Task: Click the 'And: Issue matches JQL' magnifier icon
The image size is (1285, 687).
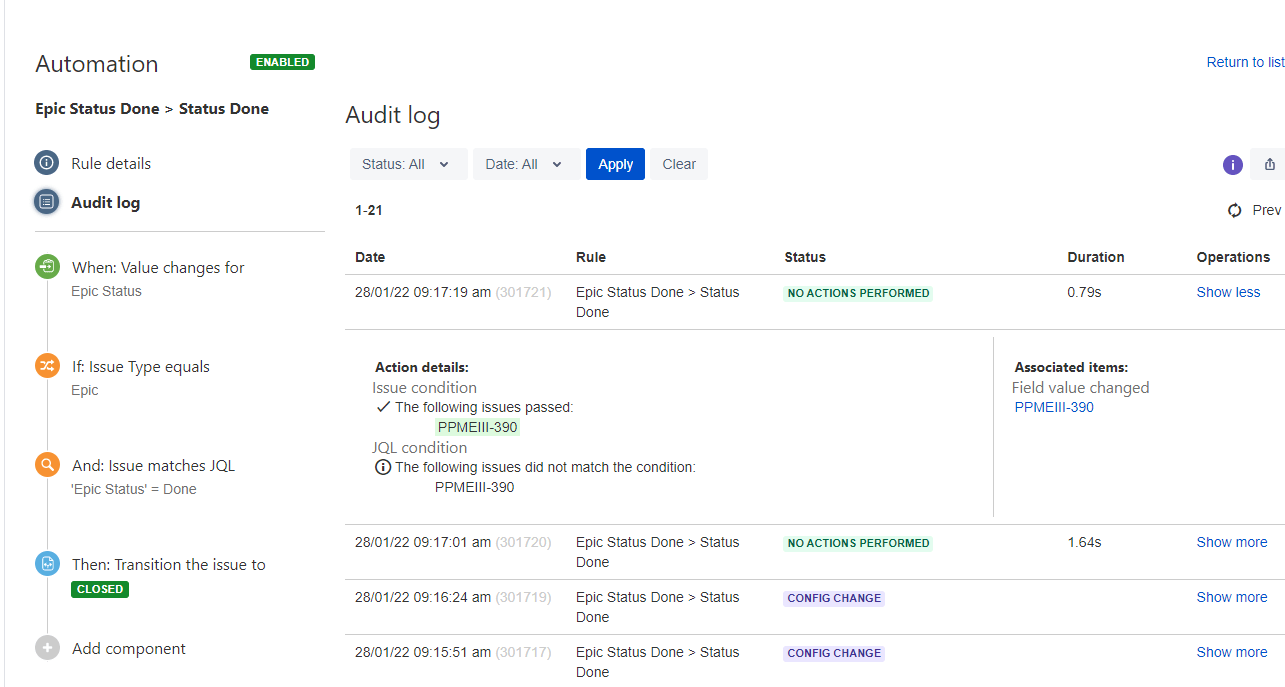Action: pyautogui.click(x=47, y=464)
